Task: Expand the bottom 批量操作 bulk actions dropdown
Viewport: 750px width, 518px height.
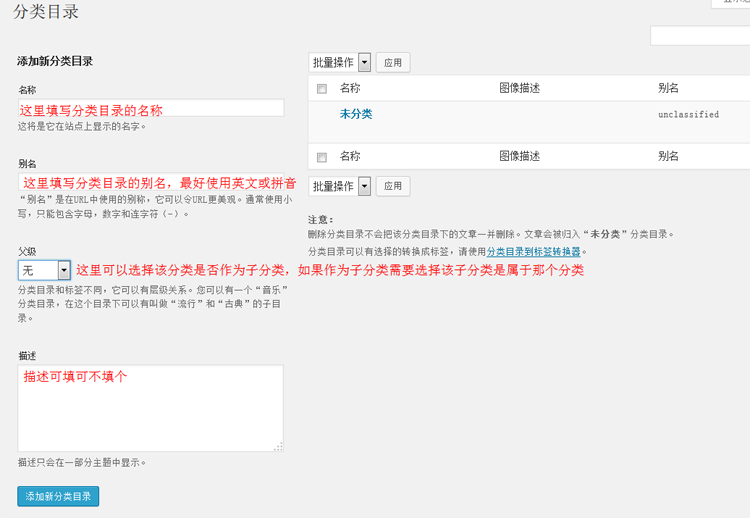Action: [x=340, y=186]
